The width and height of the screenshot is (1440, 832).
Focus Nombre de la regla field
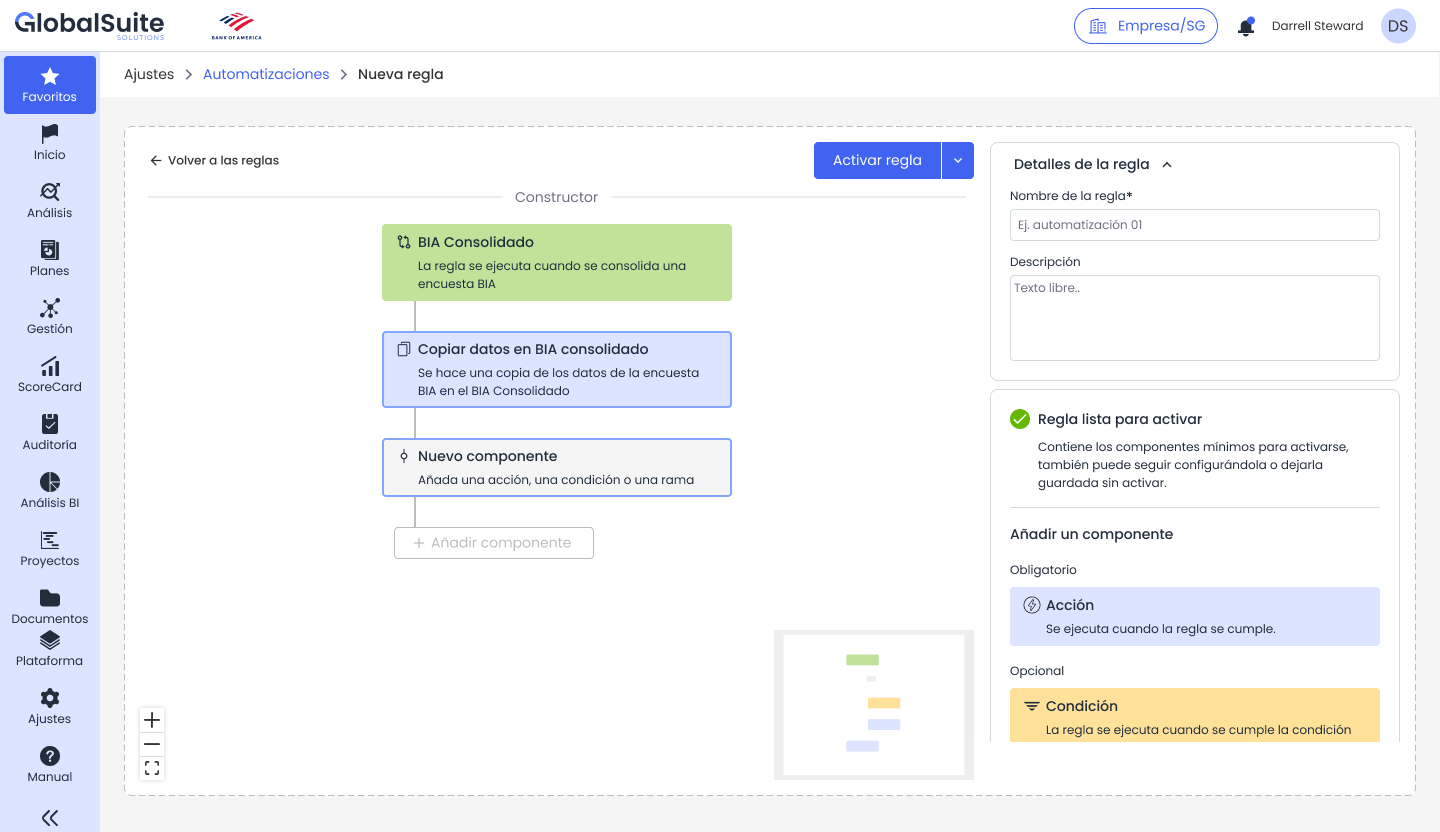[x=1195, y=225]
